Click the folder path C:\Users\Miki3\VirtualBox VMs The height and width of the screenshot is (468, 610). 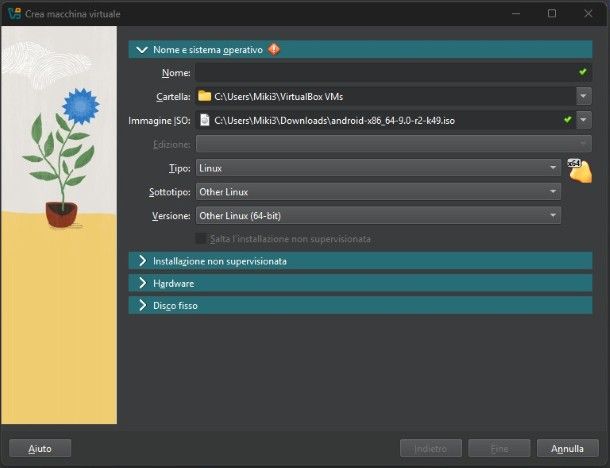[x=279, y=96]
